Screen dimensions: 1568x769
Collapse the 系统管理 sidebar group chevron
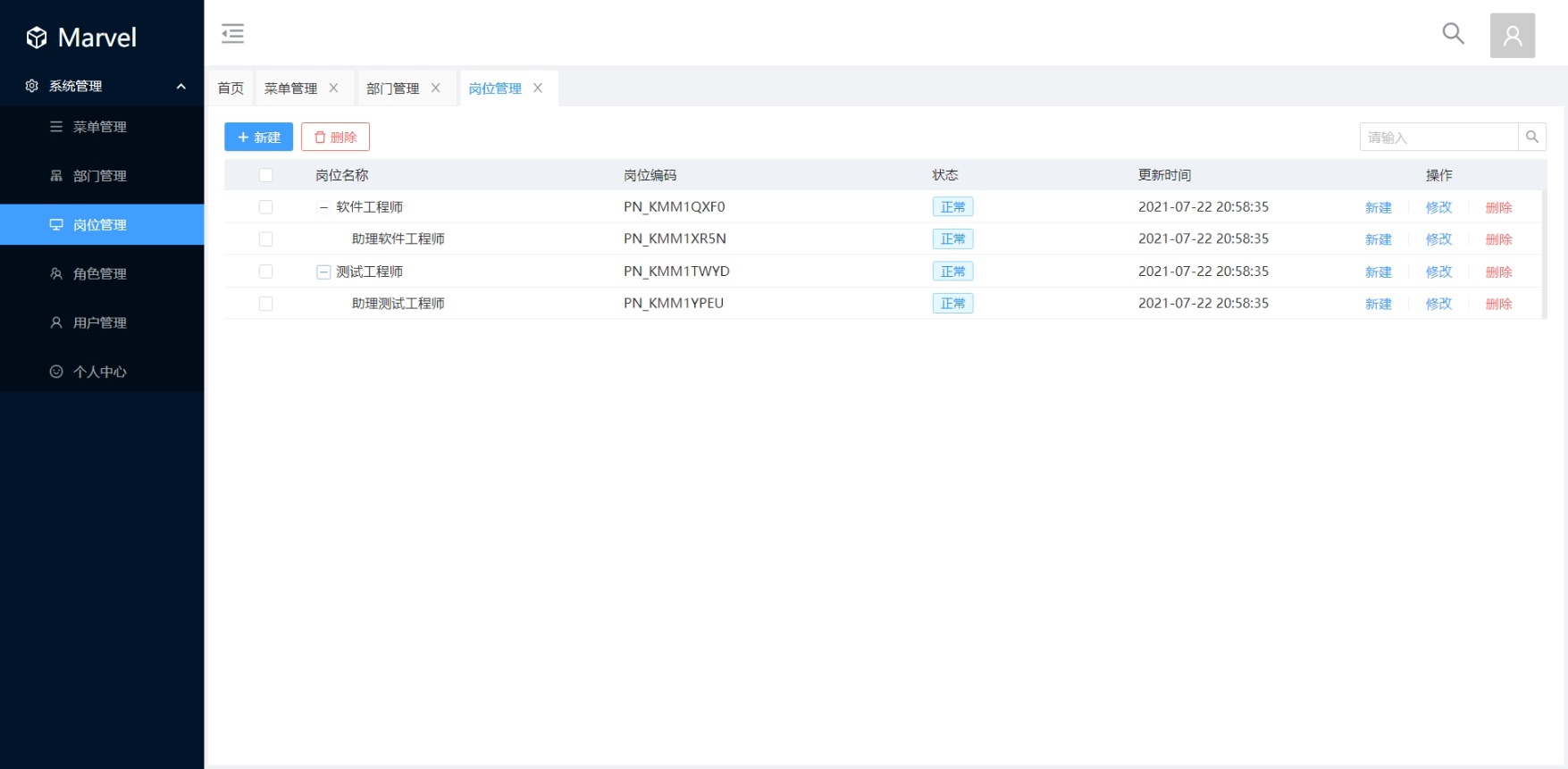(x=181, y=87)
